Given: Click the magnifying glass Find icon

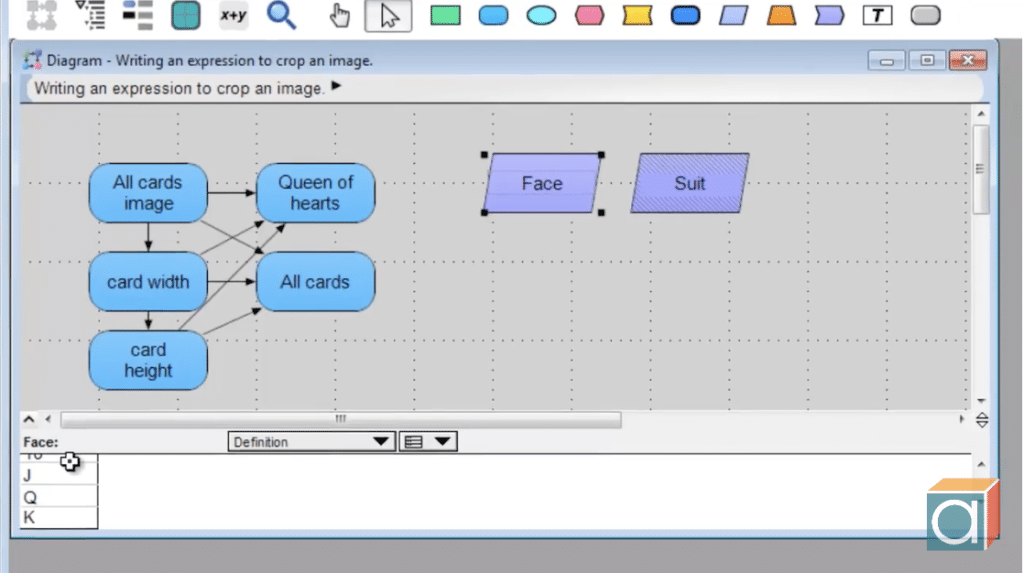Looking at the screenshot, I should [281, 15].
